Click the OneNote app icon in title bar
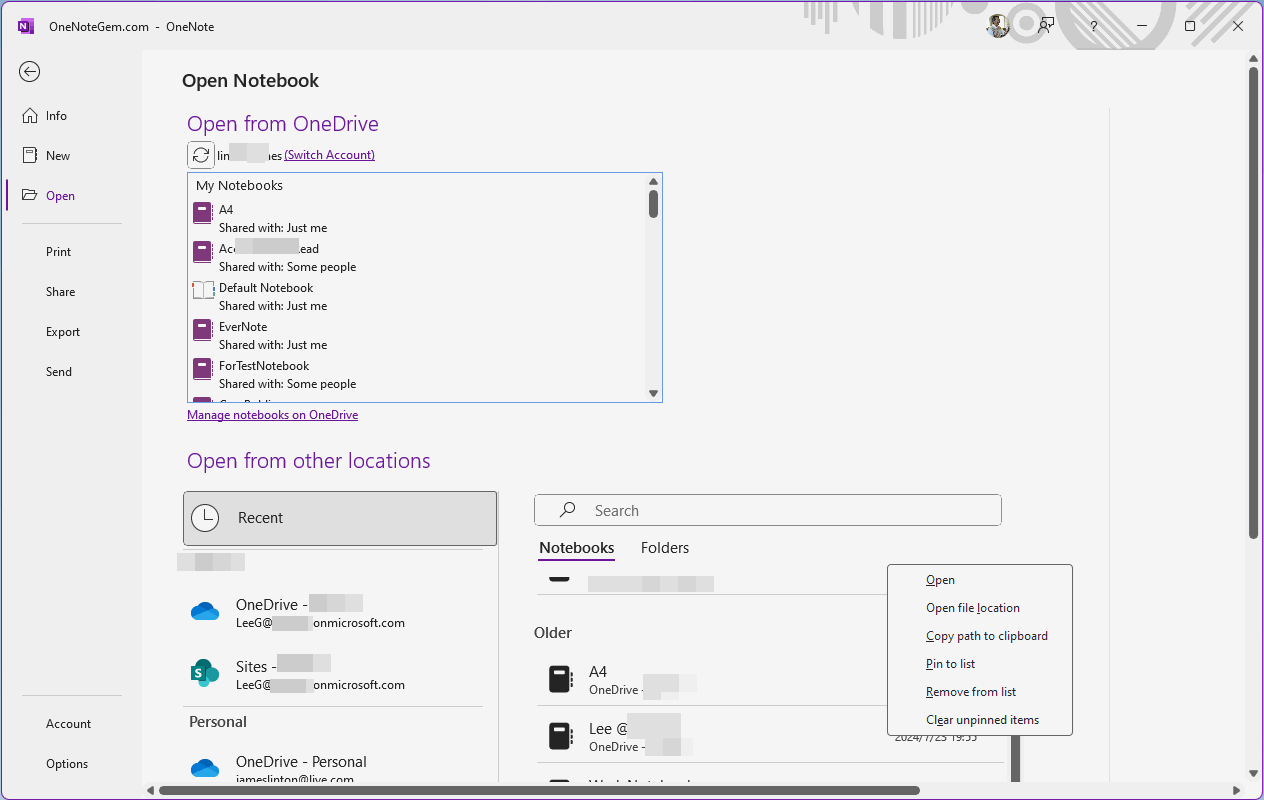 tap(26, 26)
